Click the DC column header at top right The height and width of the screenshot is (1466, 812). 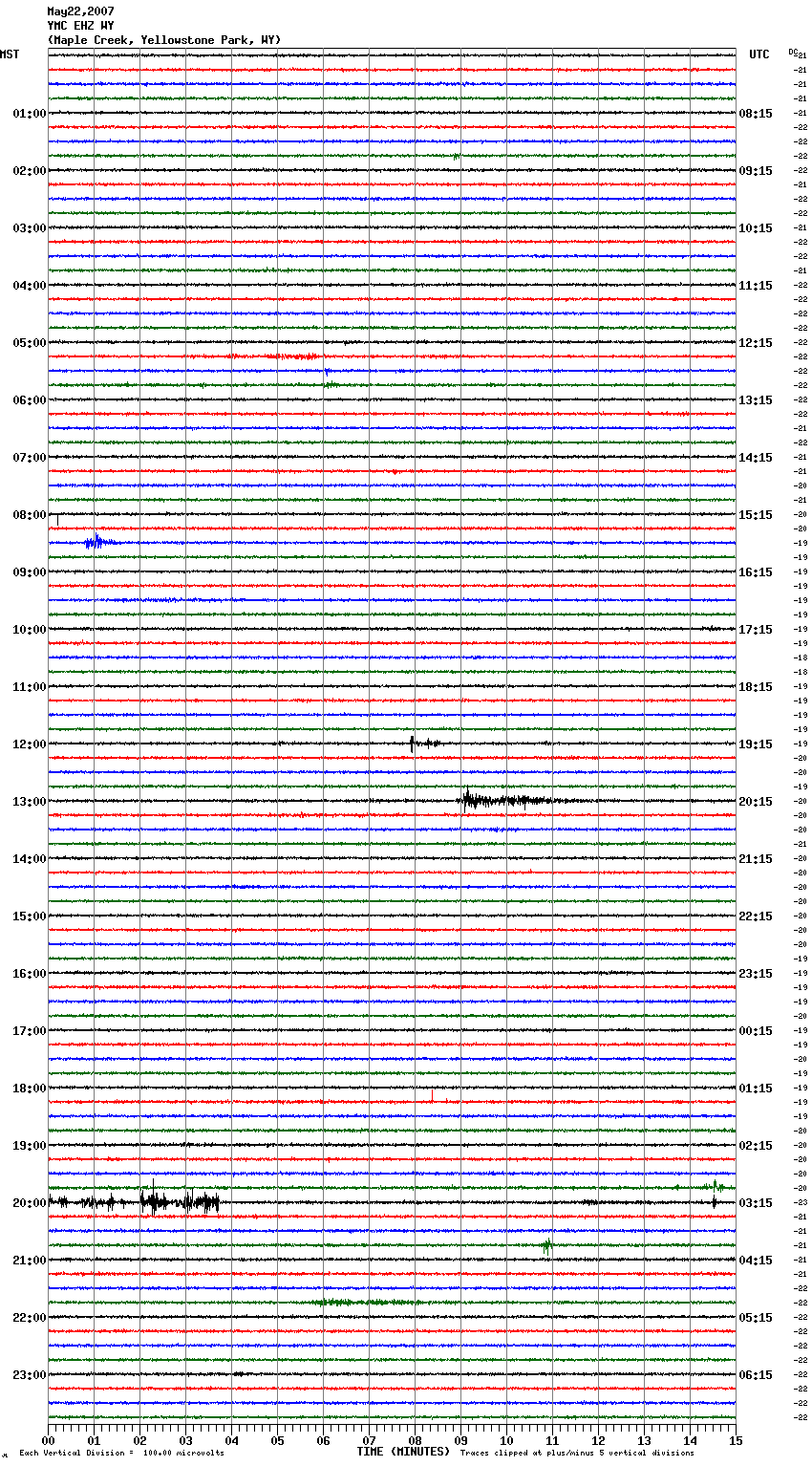(x=793, y=52)
